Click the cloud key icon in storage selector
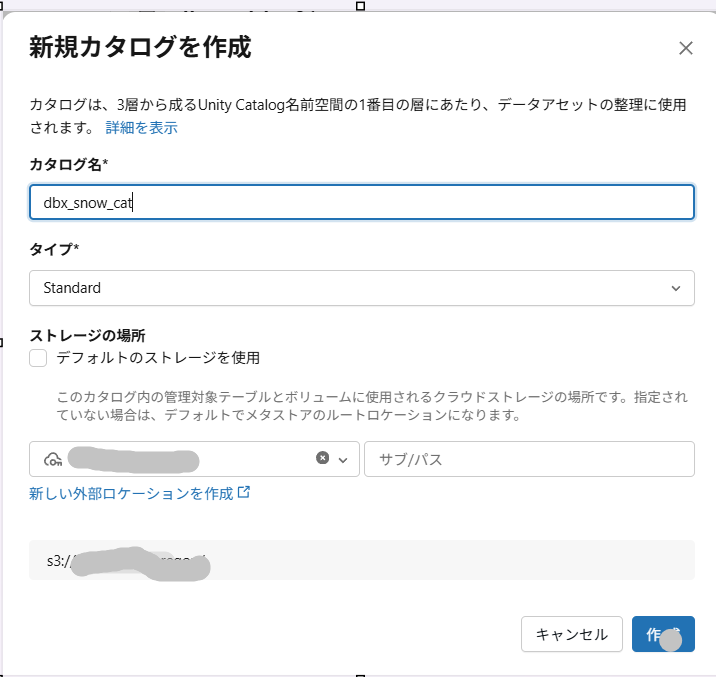The image size is (716, 677). pos(53,459)
